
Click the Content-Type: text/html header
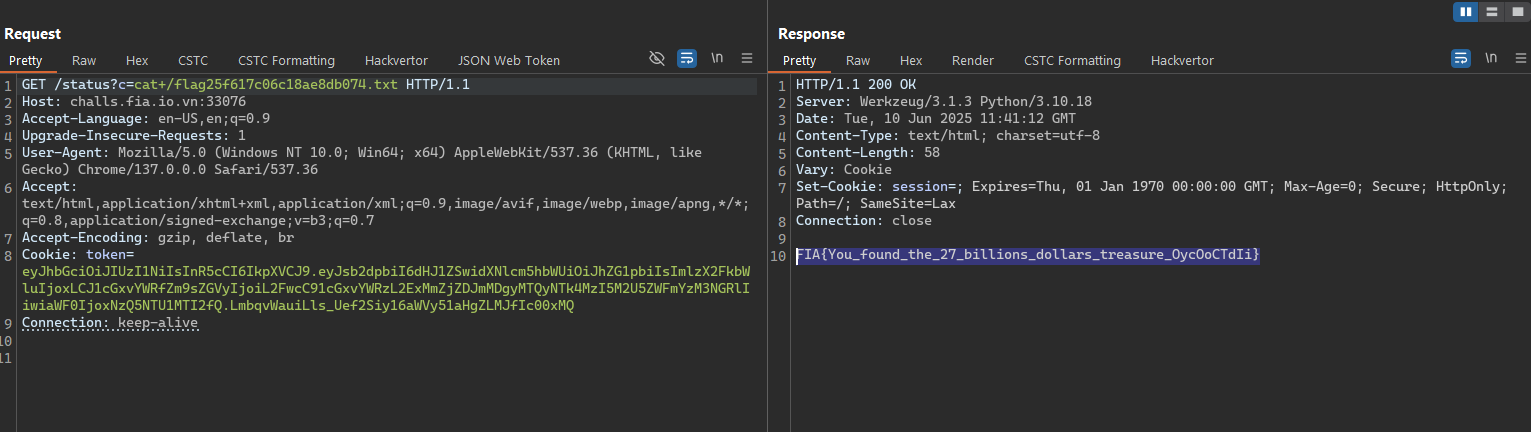(x=948, y=136)
